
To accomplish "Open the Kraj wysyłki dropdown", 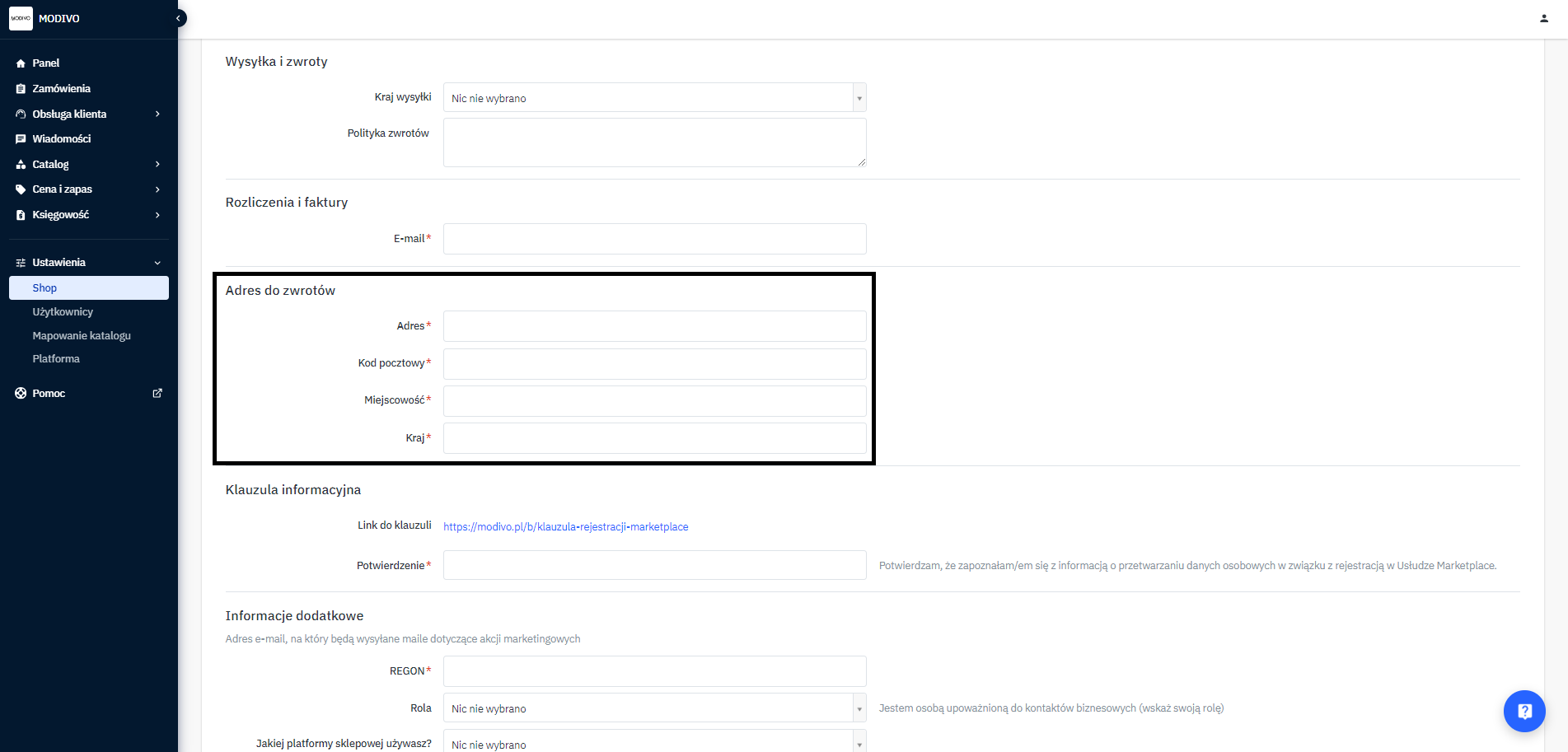I will pos(654,98).
